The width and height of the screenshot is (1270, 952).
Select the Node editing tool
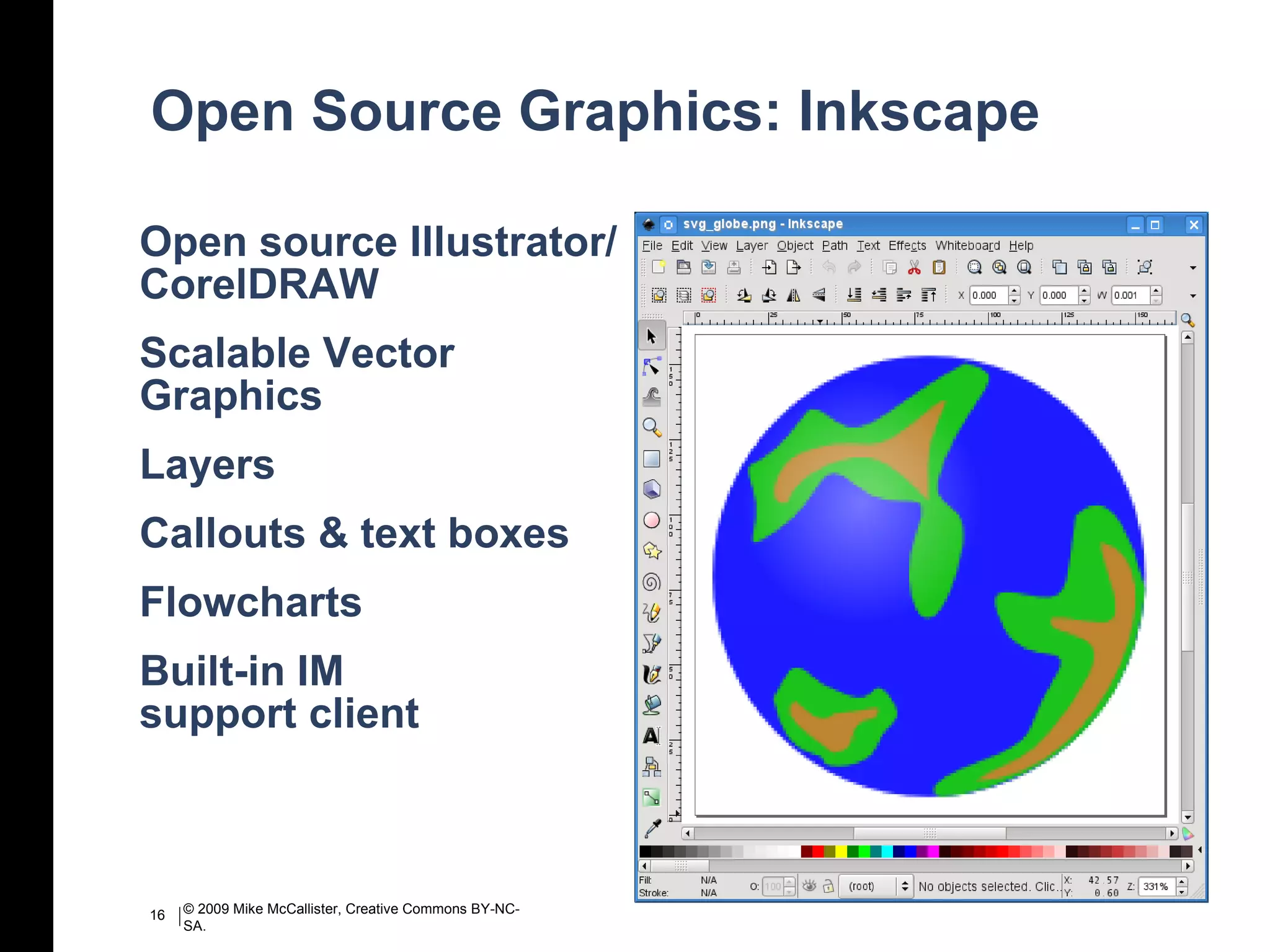(651, 367)
